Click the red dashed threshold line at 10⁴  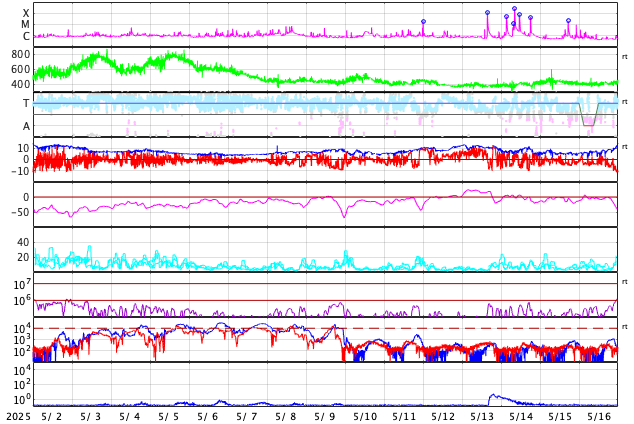coord(325,328)
